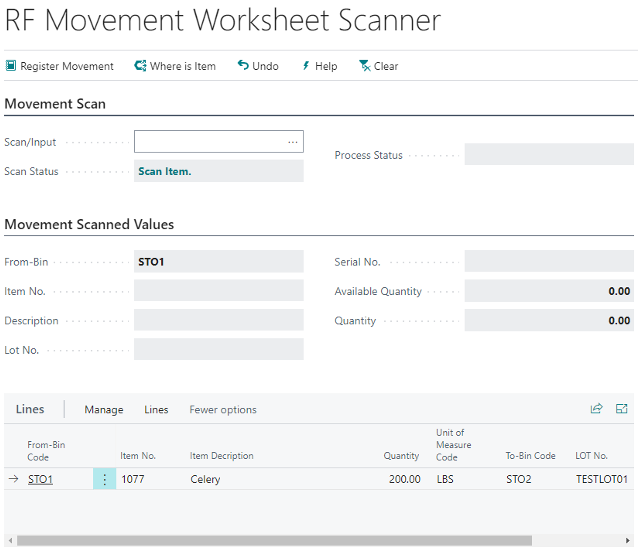Screen dimensions: 638x552
Task: Click the share icon in Lines section
Action: coord(597,409)
